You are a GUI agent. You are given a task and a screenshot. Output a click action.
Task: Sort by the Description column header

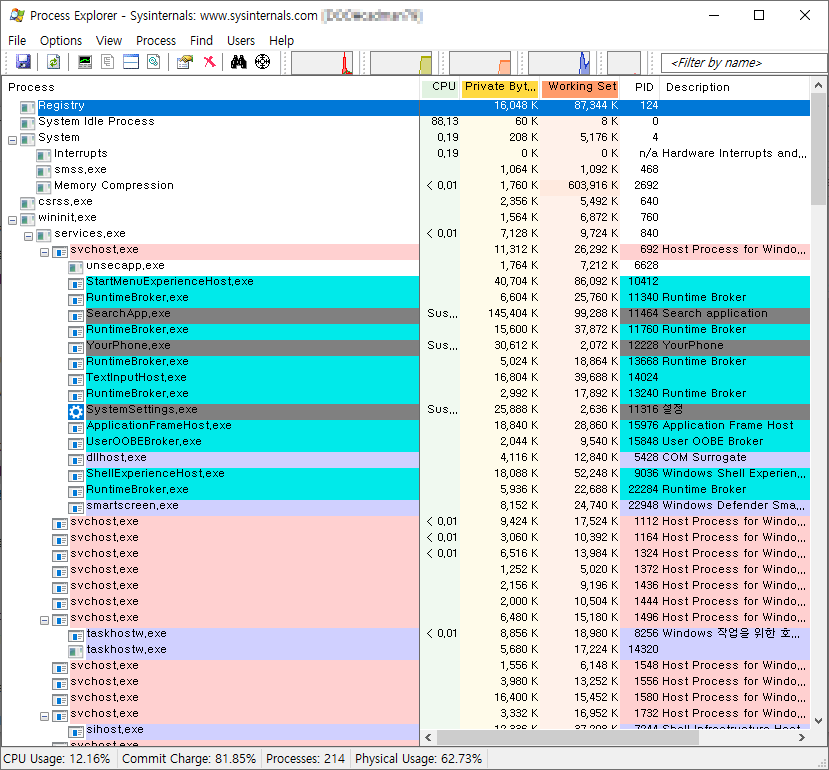click(735, 87)
